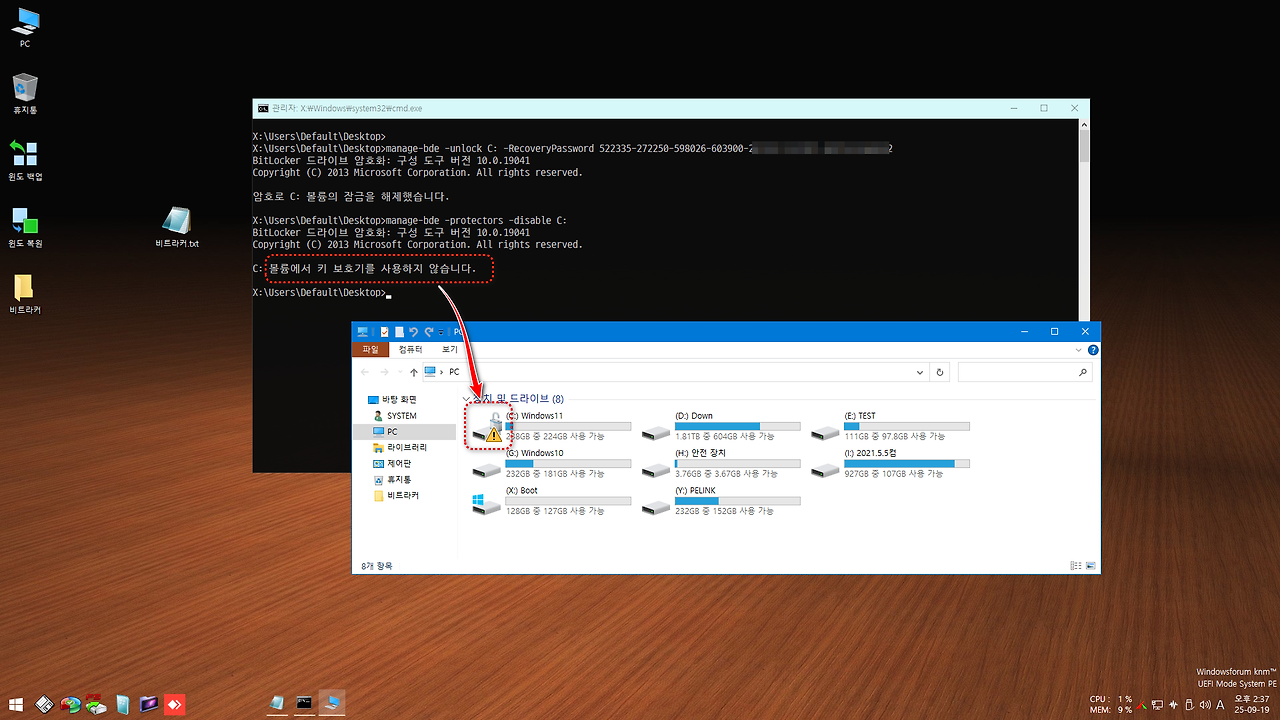Open the PC desktop icon
Screen dimensions: 1280x720
pyautogui.click(x=25, y=28)
